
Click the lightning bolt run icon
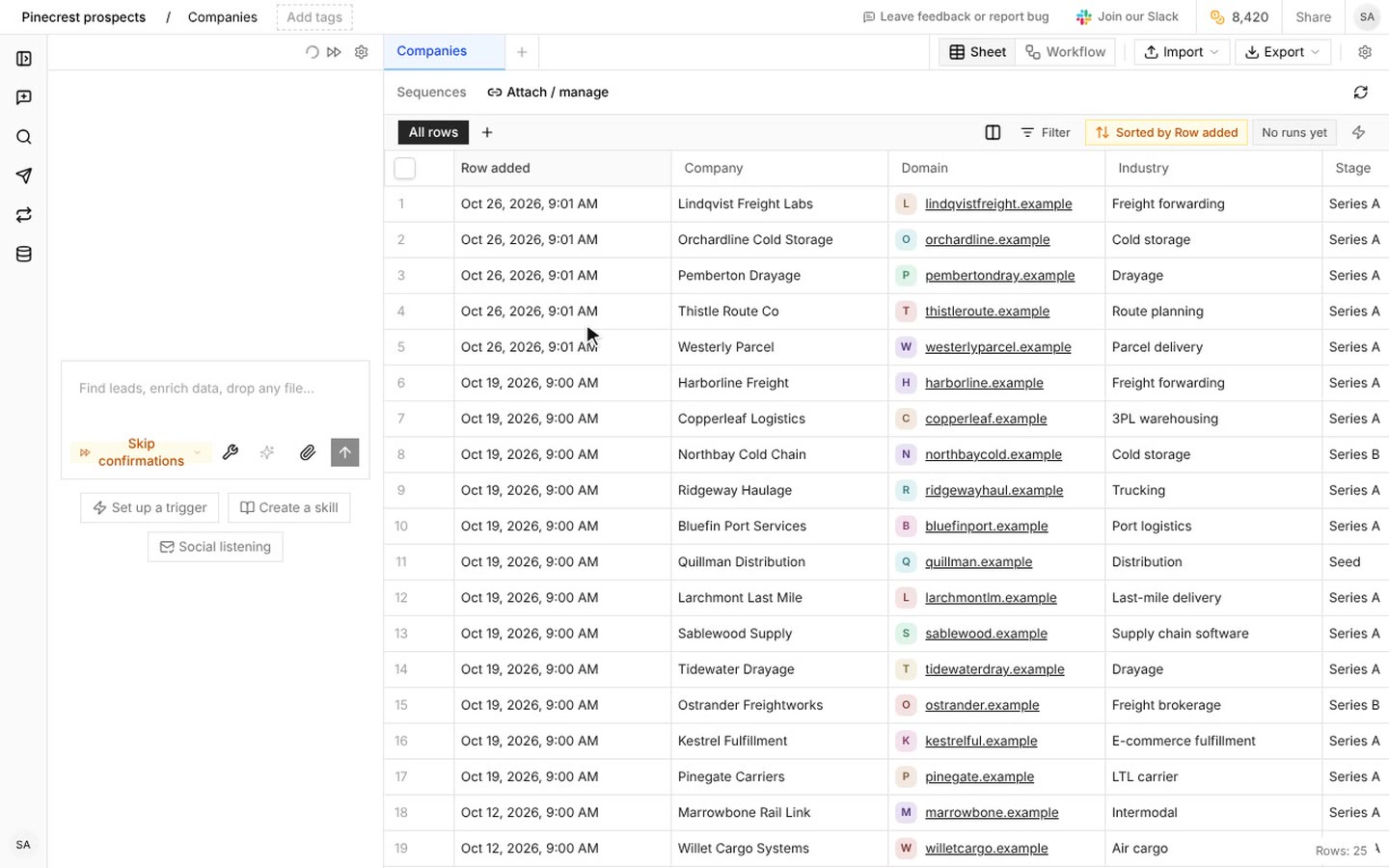(x=1358, y=132)
